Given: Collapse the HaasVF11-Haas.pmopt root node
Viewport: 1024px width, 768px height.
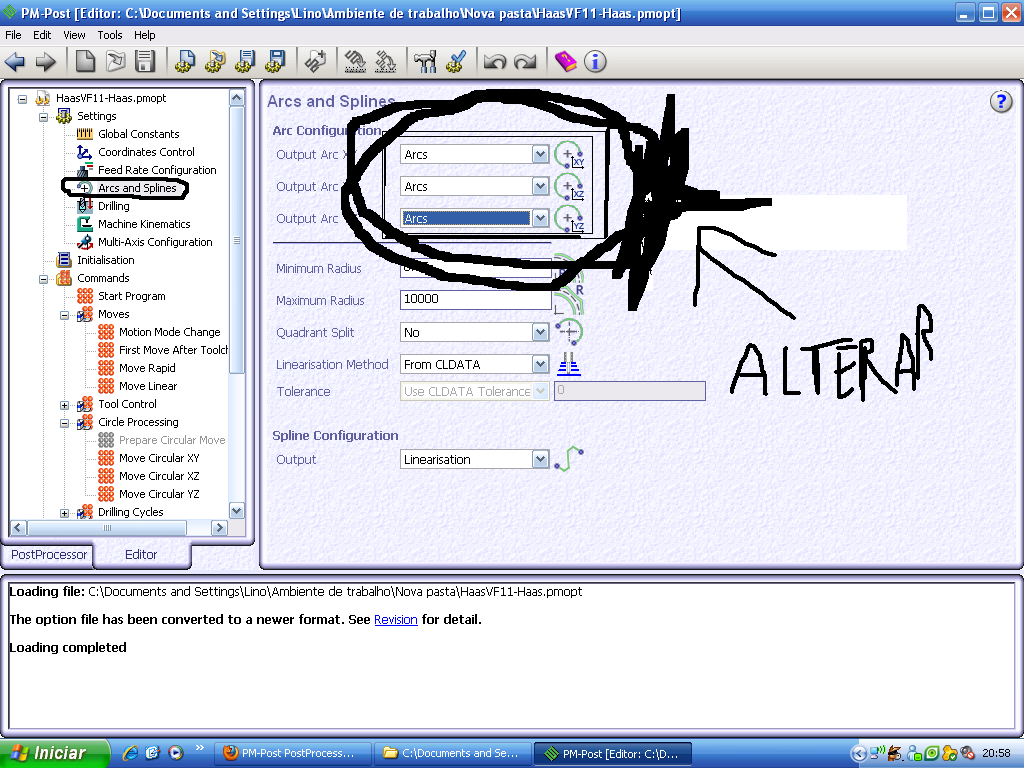Looking at the screenshot, I should (22, 99).
